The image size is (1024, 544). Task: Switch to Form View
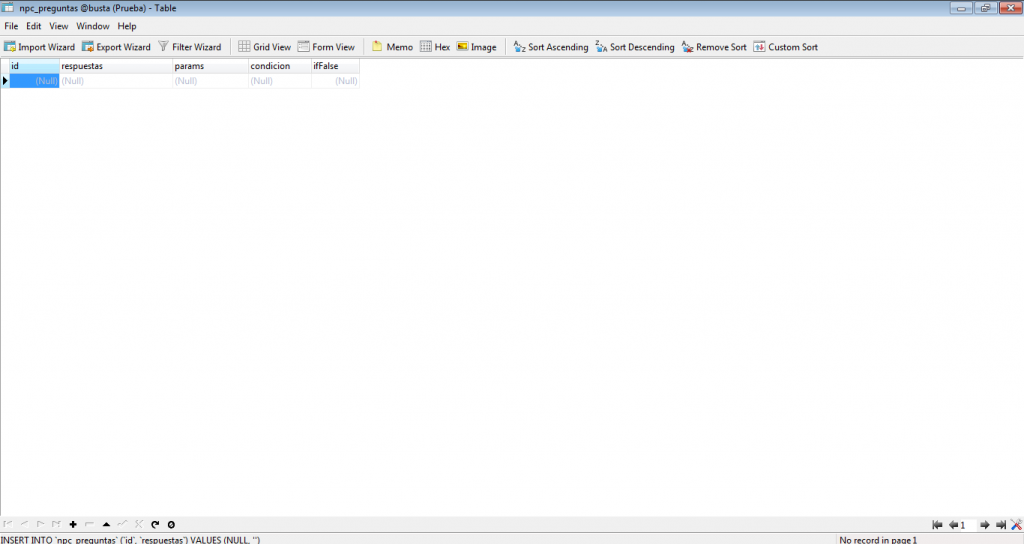click(x=326, y=47)
